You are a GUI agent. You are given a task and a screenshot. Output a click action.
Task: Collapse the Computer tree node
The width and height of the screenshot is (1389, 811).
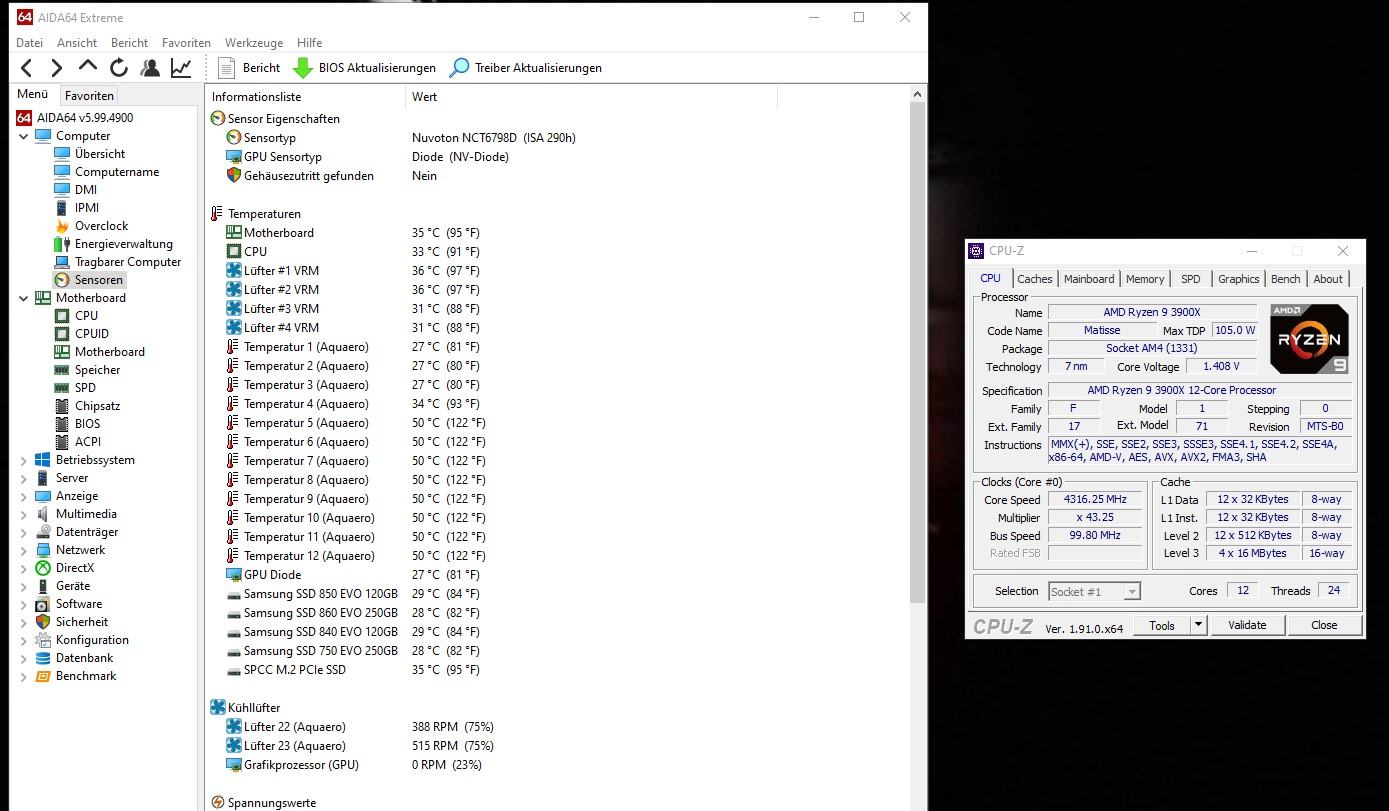point(24,136)
